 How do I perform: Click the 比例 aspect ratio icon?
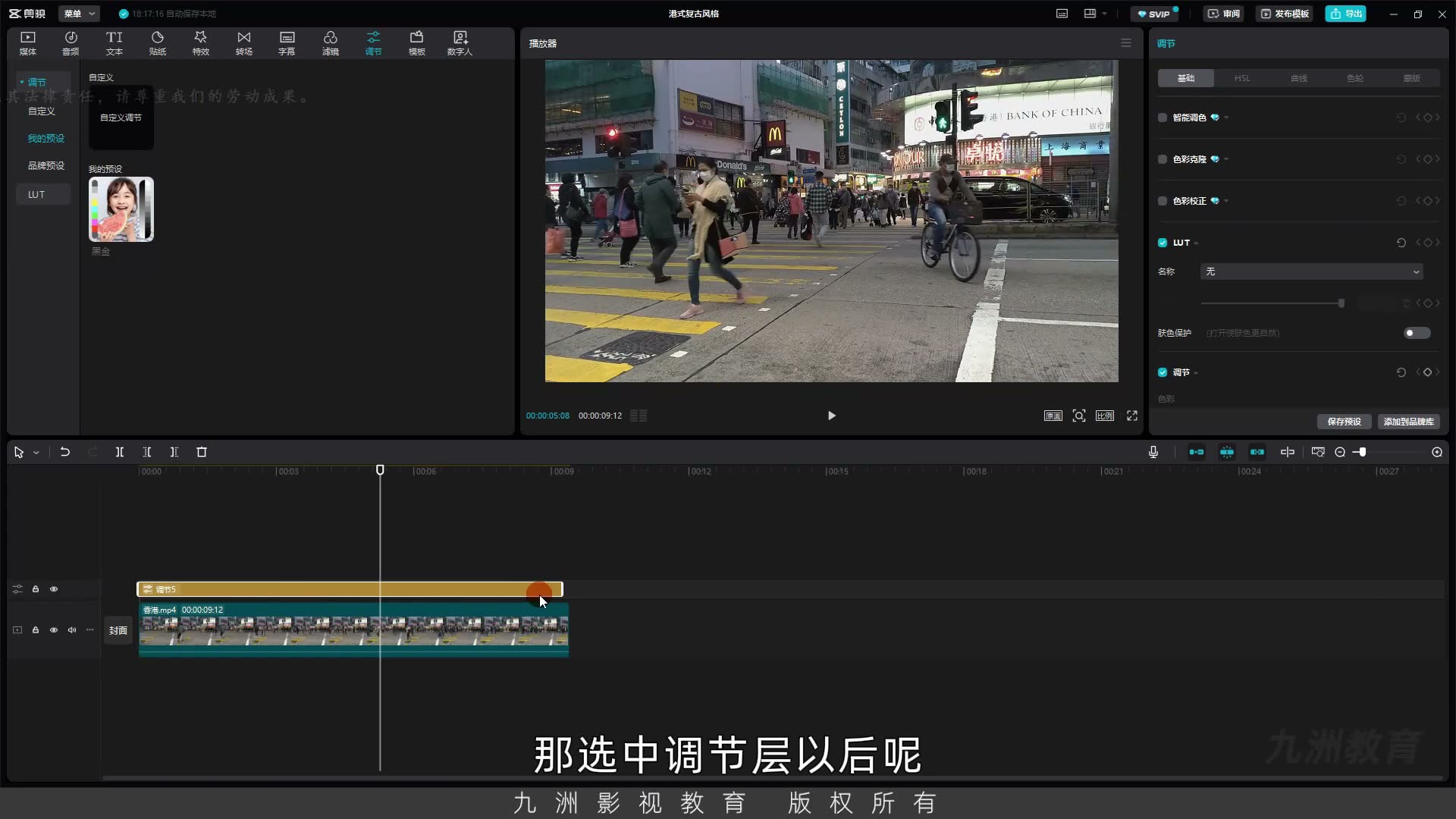pos(1105,416)
